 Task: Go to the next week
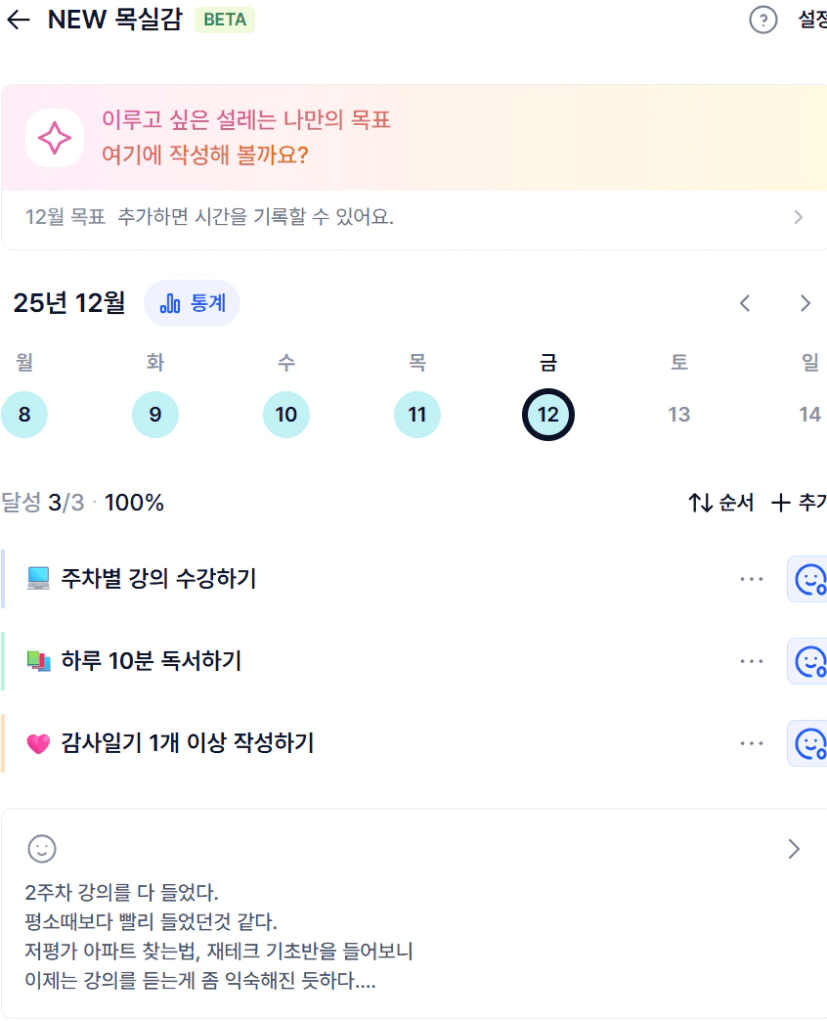[x=805, y=304]
